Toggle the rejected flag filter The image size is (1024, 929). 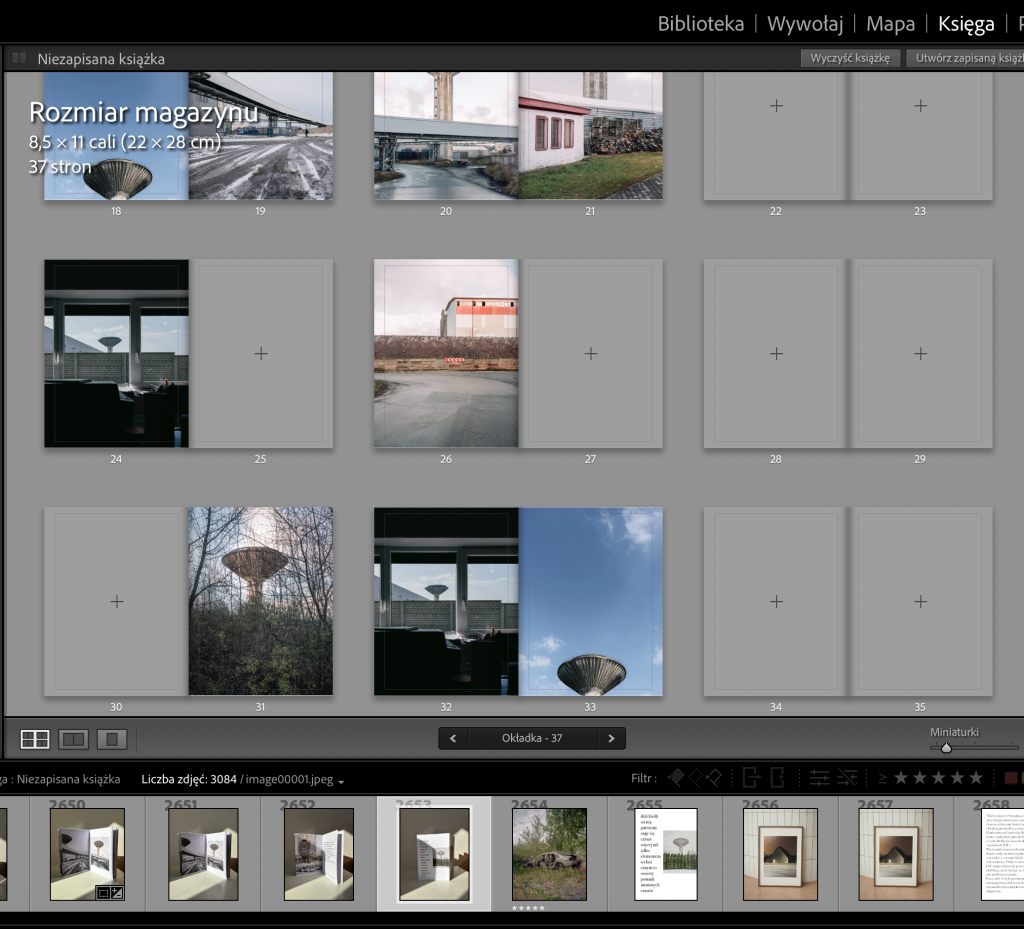[713, 778]
